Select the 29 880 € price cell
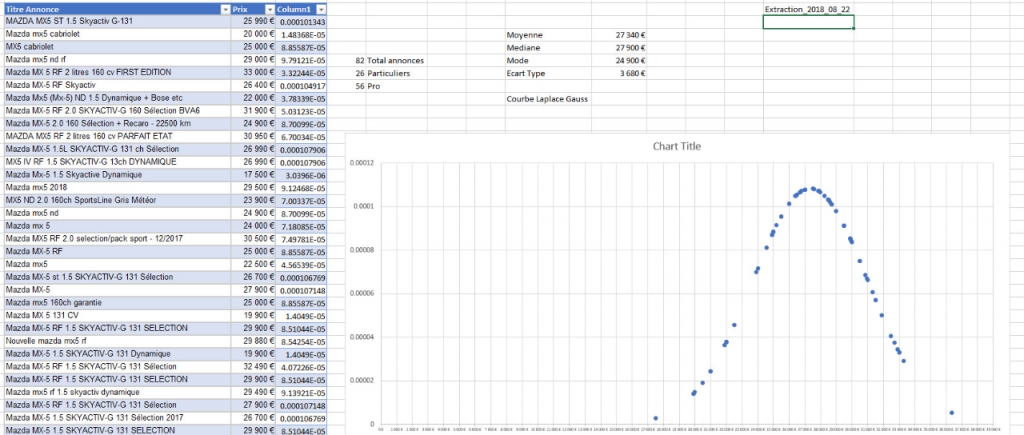This screenshot has width=1024, height=435. (253, 341)
